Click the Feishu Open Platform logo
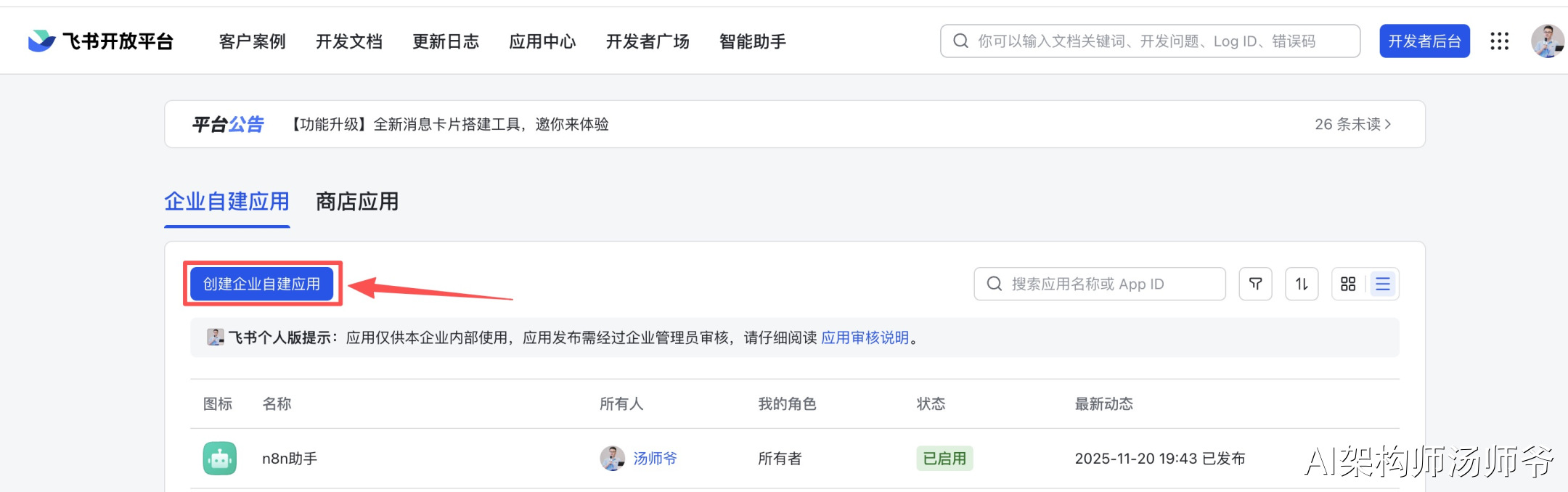This screenshot has width=1568, height=492. coord(100,41)
